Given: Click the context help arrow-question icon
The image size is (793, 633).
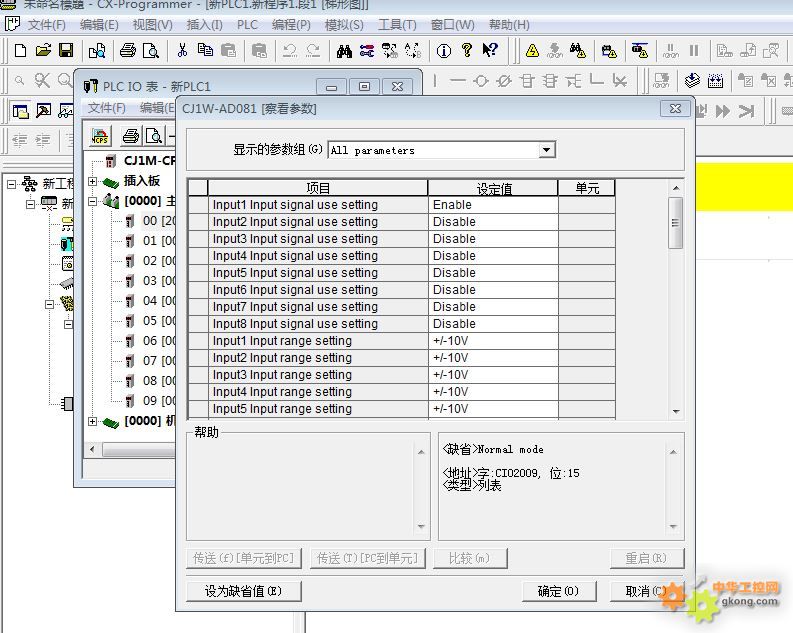Looking at the screenshot, I should pyautogui.click(x=490, y=51).
